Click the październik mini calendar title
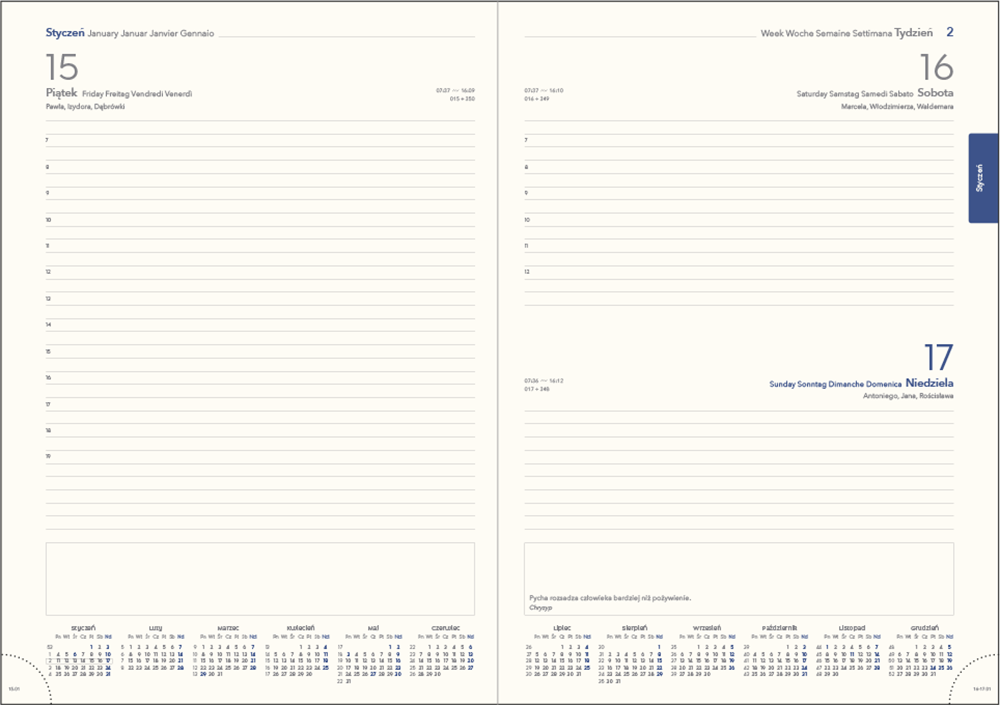This screenshot has width=1000, height=705. [x=779, y=628]
